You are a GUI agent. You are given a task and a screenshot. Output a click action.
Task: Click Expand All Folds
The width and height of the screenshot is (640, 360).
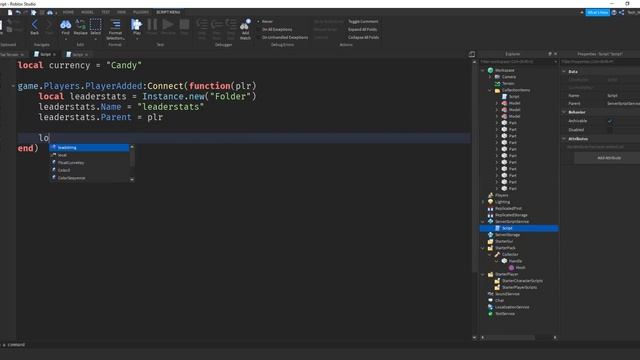point(362,29)
